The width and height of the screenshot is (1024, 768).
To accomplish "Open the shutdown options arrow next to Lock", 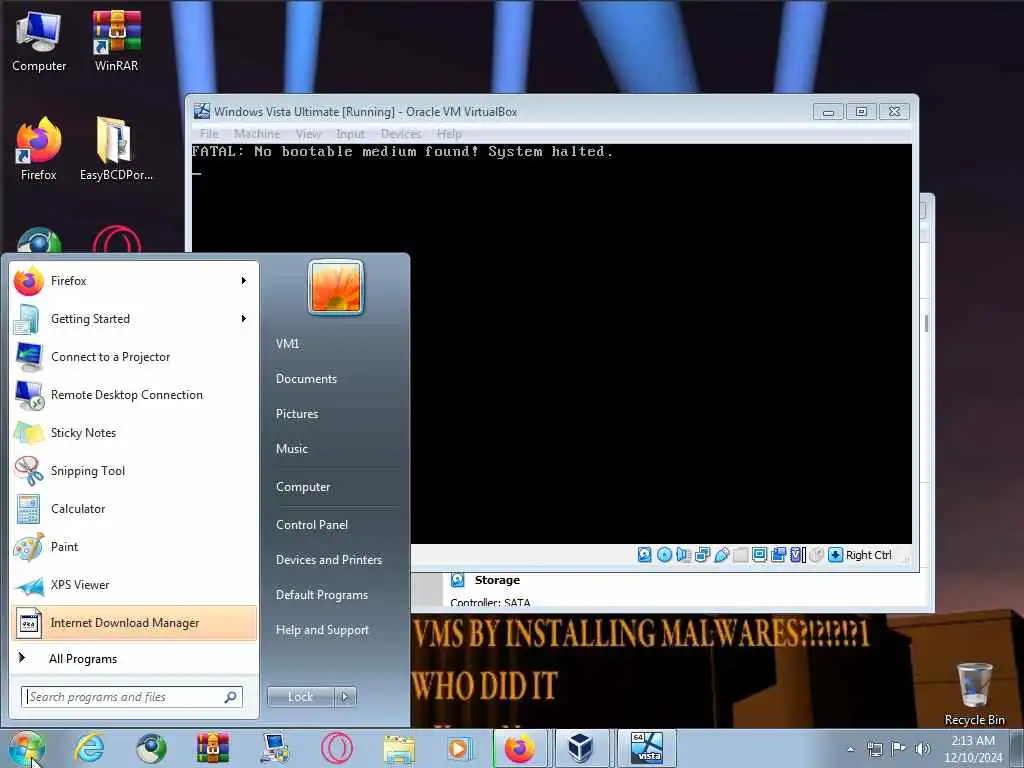I will click(345, 697).
